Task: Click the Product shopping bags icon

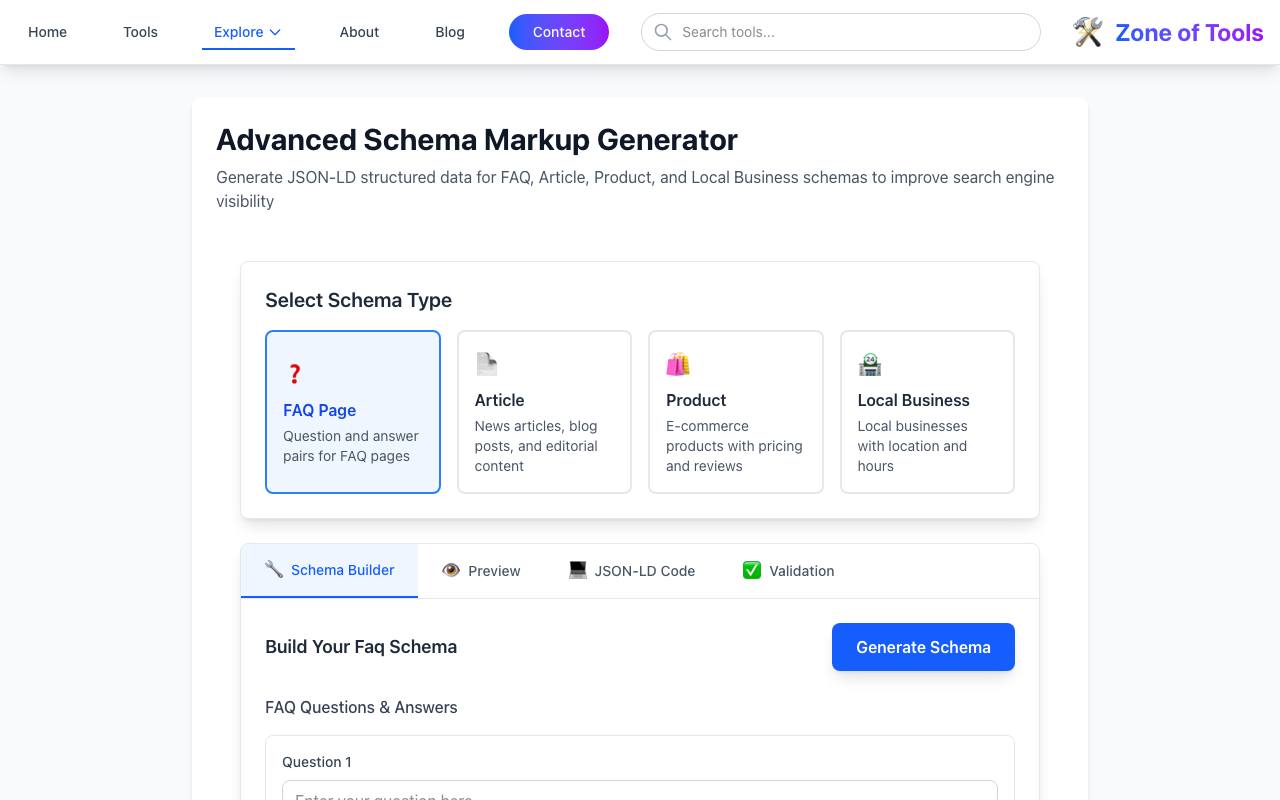Action: click(x=678, y=364)
